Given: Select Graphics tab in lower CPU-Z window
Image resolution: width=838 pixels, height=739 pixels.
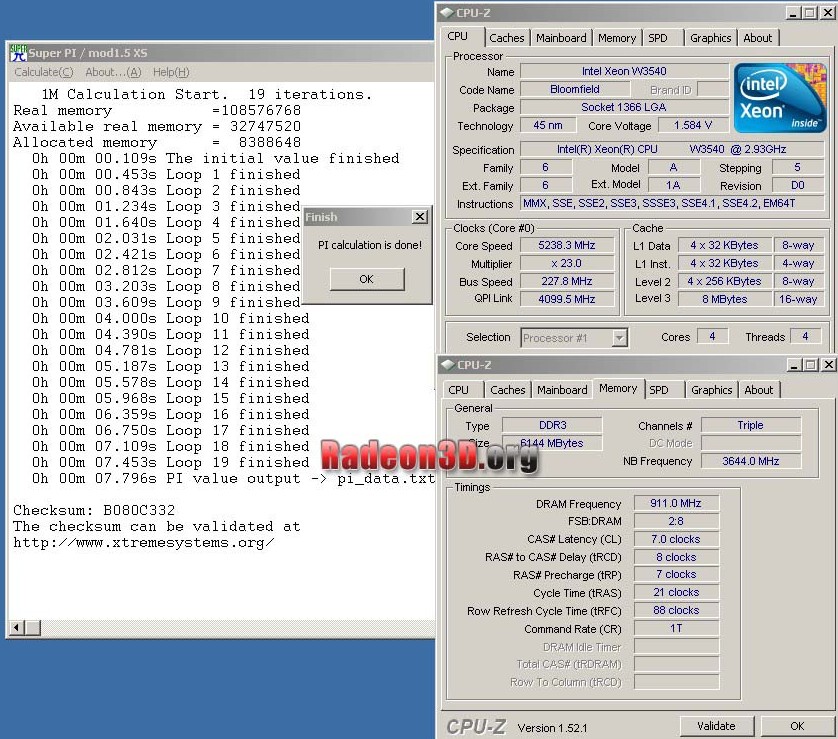Looking at the screenshot, I should point(711,390).
